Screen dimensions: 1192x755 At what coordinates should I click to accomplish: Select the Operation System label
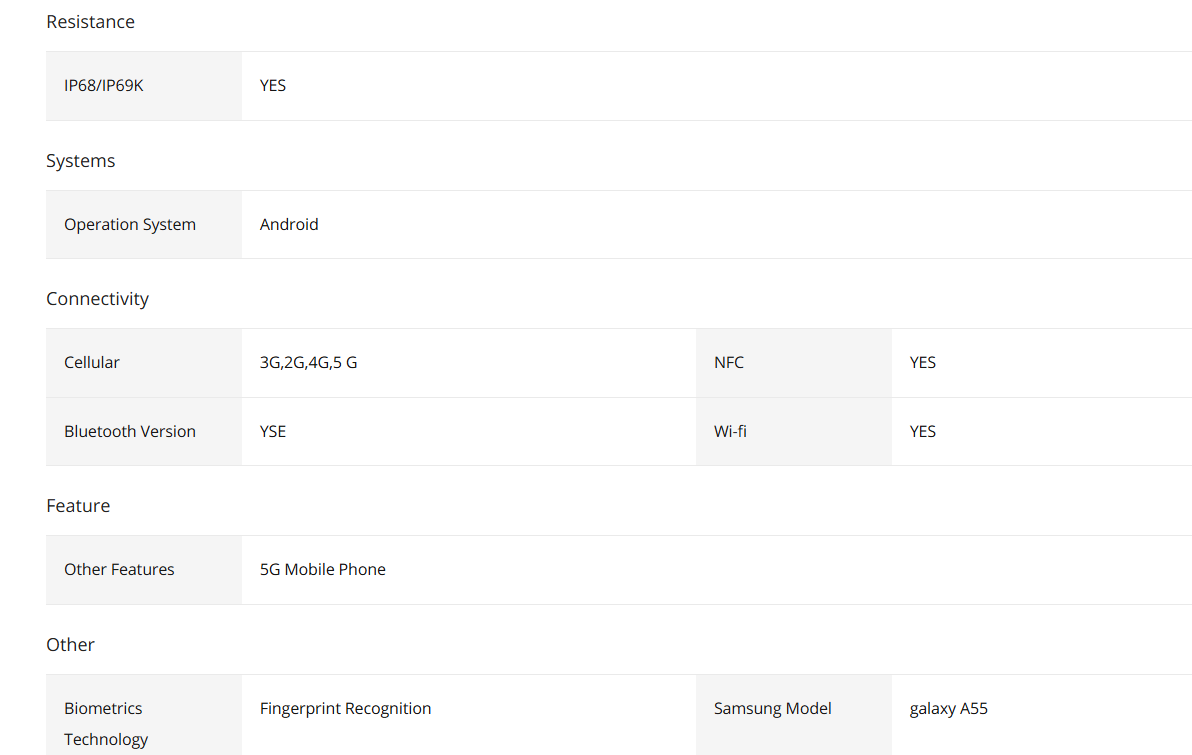(130, 225)
